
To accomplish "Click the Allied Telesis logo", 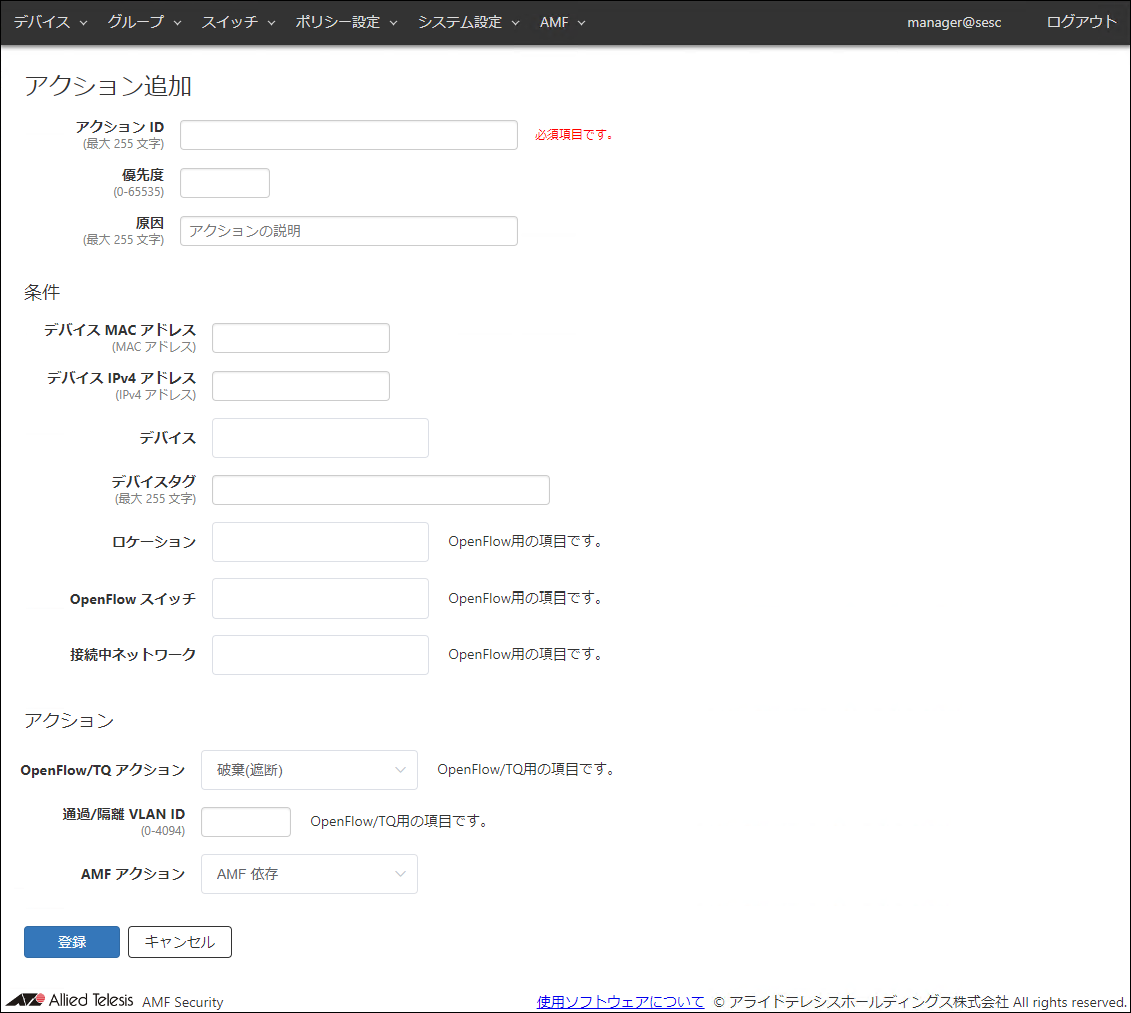I will pyautogui.click(x=70, y=1000).
